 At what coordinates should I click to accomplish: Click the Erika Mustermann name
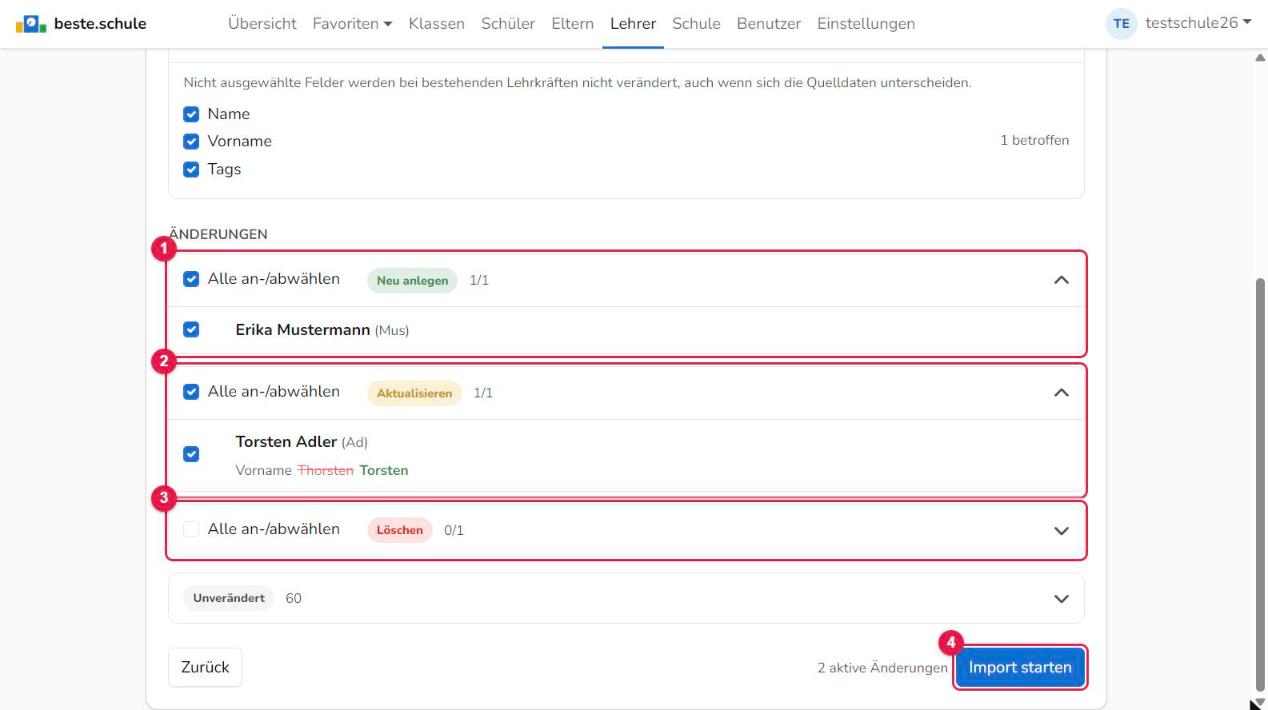[x=303, y=330]
